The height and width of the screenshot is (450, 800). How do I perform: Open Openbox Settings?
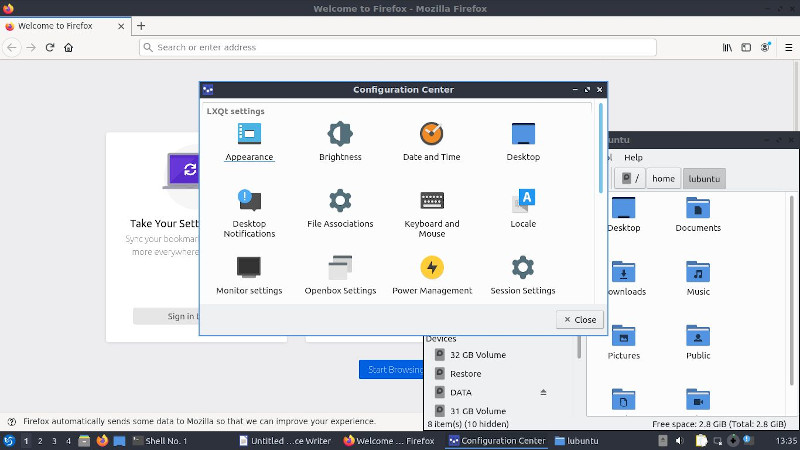pos(340,276)
